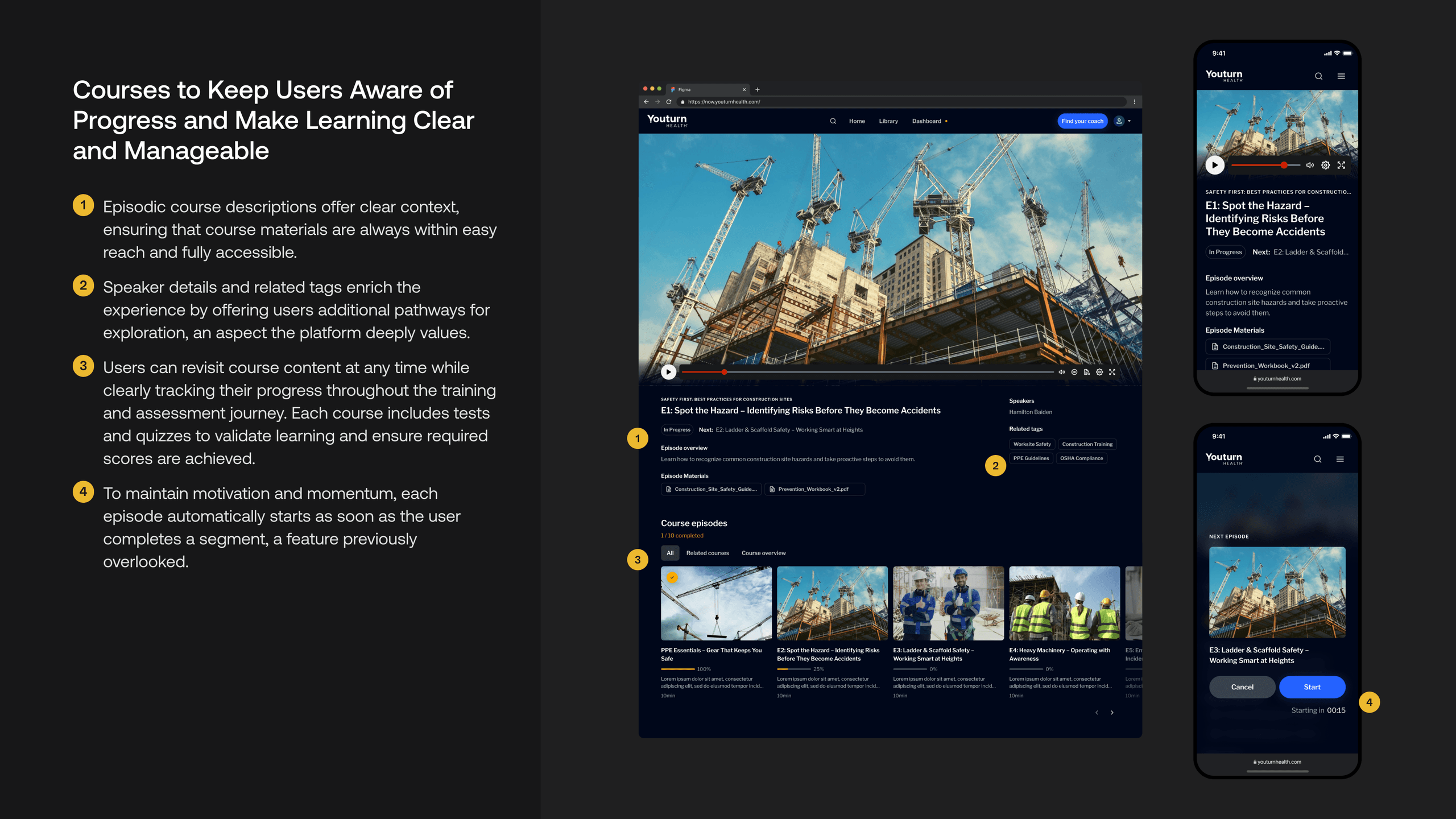Mute the video volume
Screen dimensions: 1456x819
pyautogui.click(x=1061, y=371)
